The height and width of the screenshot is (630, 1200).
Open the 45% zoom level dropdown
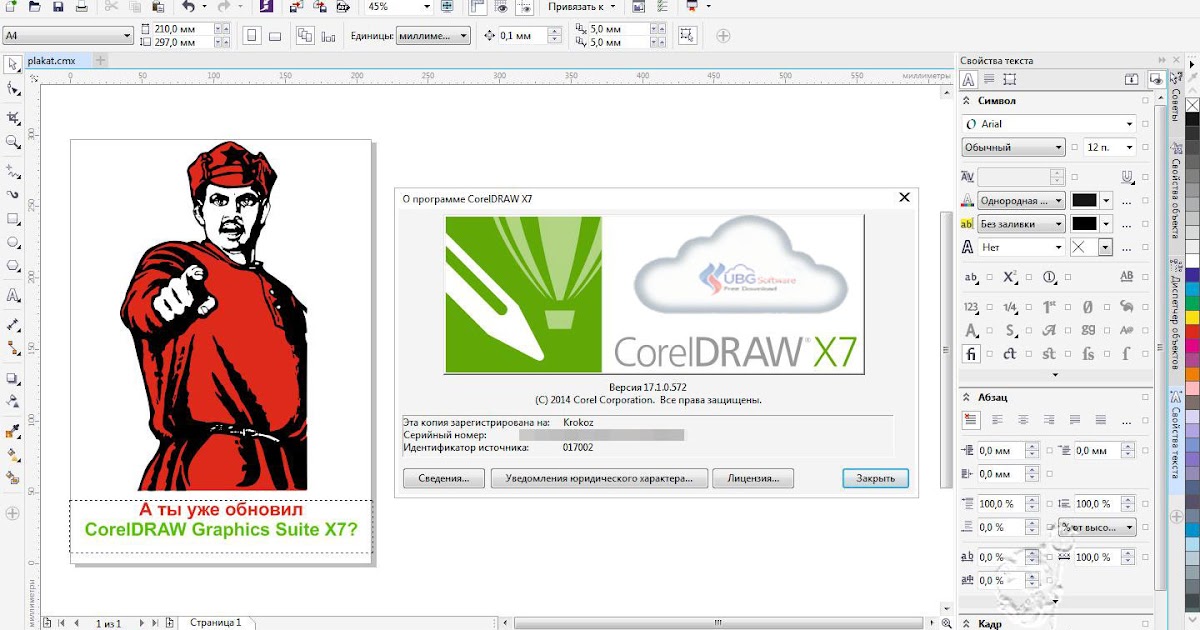pyautogui.click(x=427, y=7)
